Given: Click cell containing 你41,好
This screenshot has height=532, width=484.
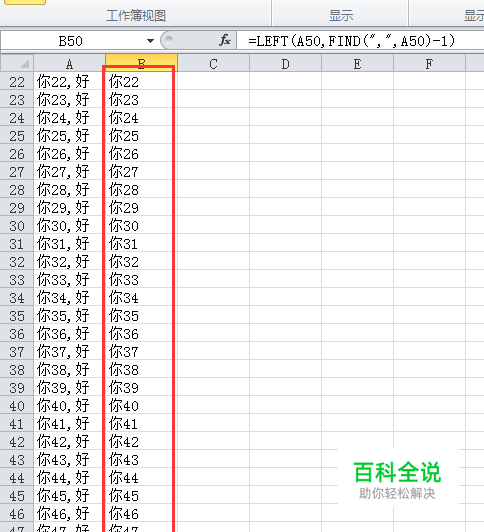Looking at the screenshot, I should click(69, 423).
